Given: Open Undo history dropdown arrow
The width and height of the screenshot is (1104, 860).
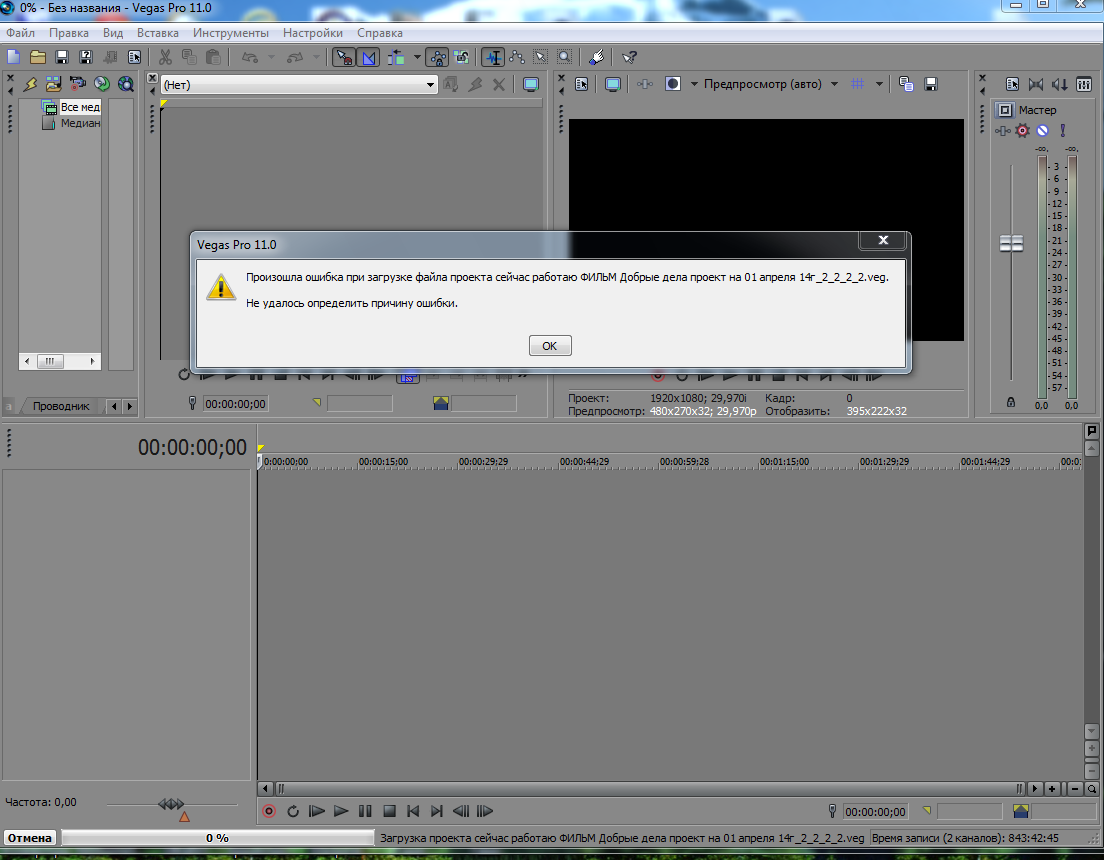Looking at the screenshot, I should [x=271, y=57].
